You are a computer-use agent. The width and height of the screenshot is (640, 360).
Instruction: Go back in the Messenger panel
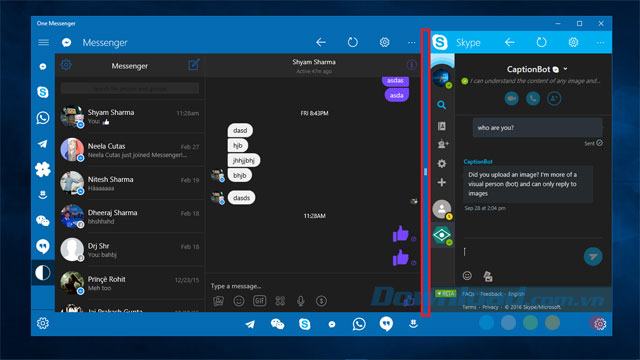pyautogui.click(x=321, y=42)
